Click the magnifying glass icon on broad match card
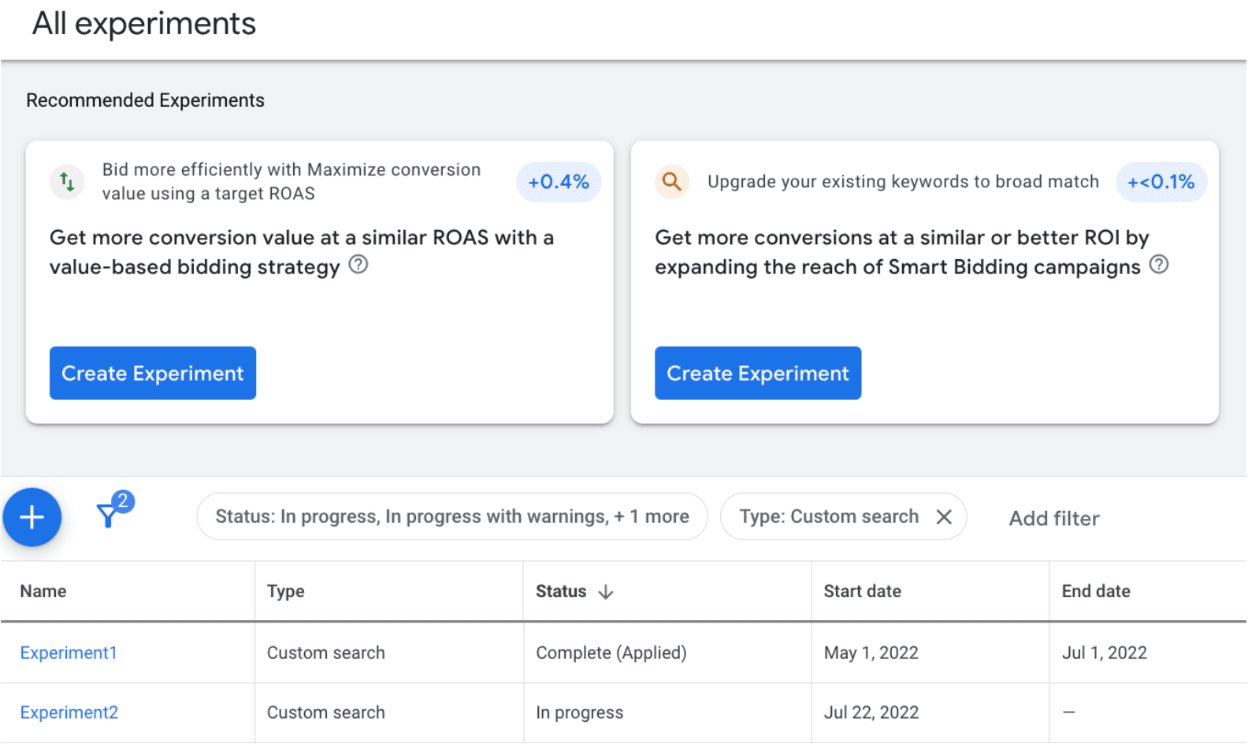The width and height of the screenshot is (1250, 746). [672, 182]
